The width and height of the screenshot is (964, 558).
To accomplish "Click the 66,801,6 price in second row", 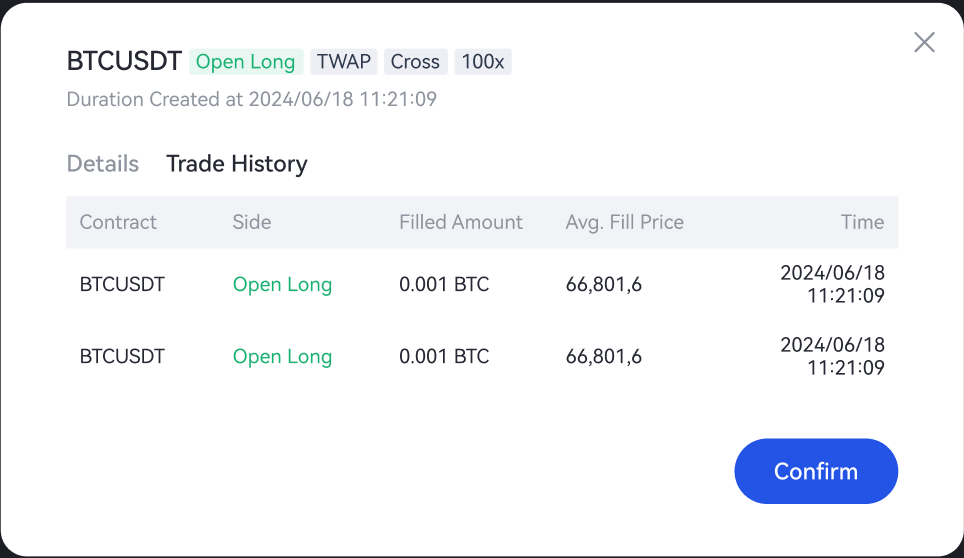I will pyautogui.click(x=604, y=357).
